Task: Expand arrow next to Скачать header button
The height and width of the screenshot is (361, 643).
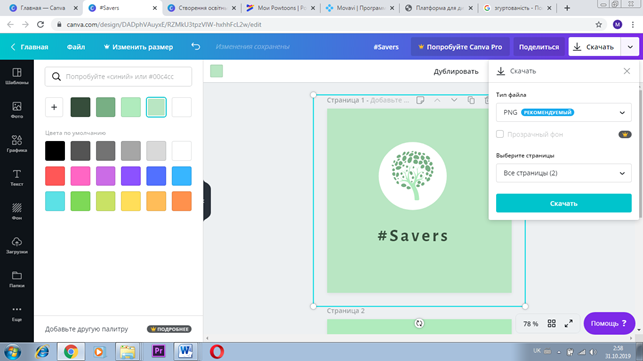Action: [x=630, y=47]
